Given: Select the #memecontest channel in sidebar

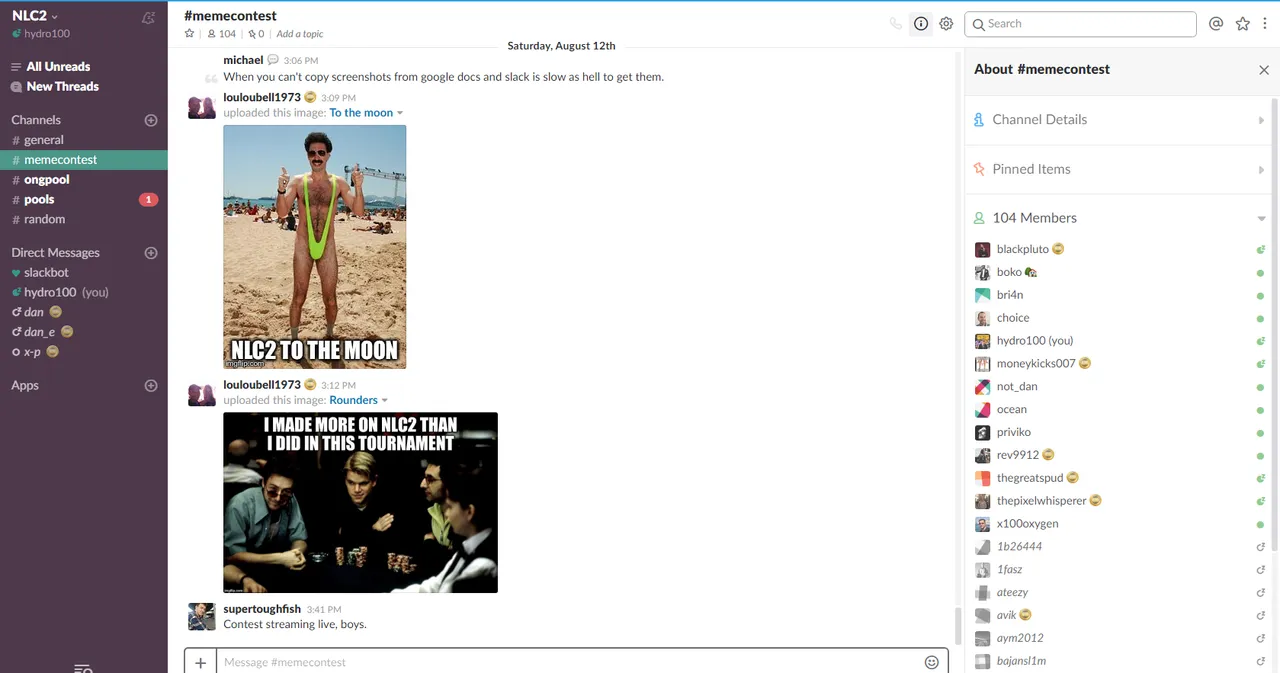Looking at the screenshot, I should click(x=84, y=160).
